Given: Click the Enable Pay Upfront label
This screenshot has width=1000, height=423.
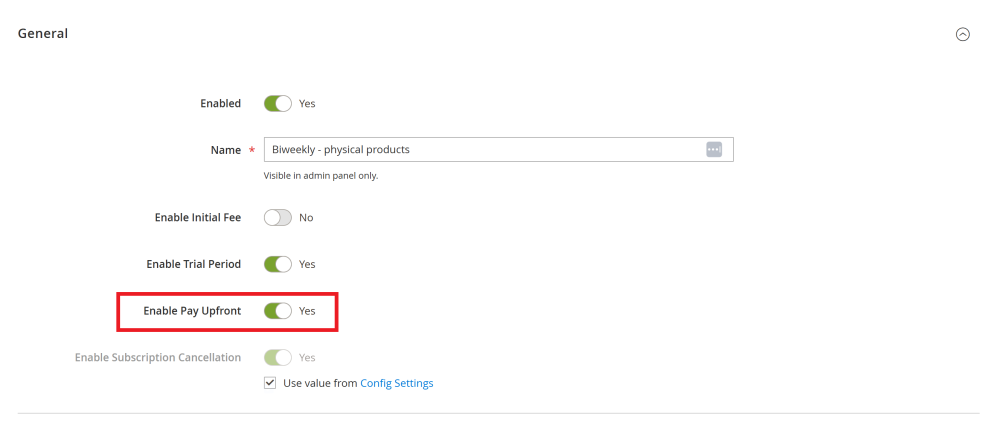Looking at the screenshot, I should (x=192, y=311).
